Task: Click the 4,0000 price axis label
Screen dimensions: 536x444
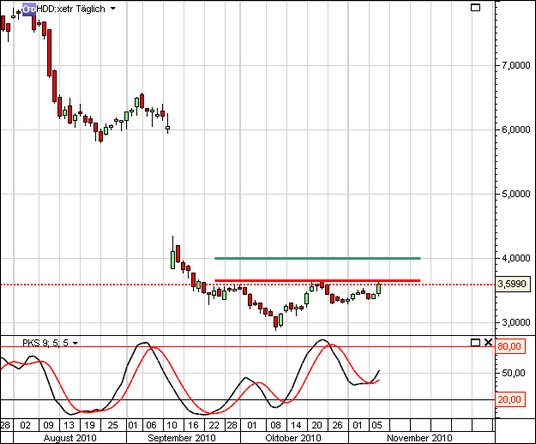Action: click(x=515, y=258)
